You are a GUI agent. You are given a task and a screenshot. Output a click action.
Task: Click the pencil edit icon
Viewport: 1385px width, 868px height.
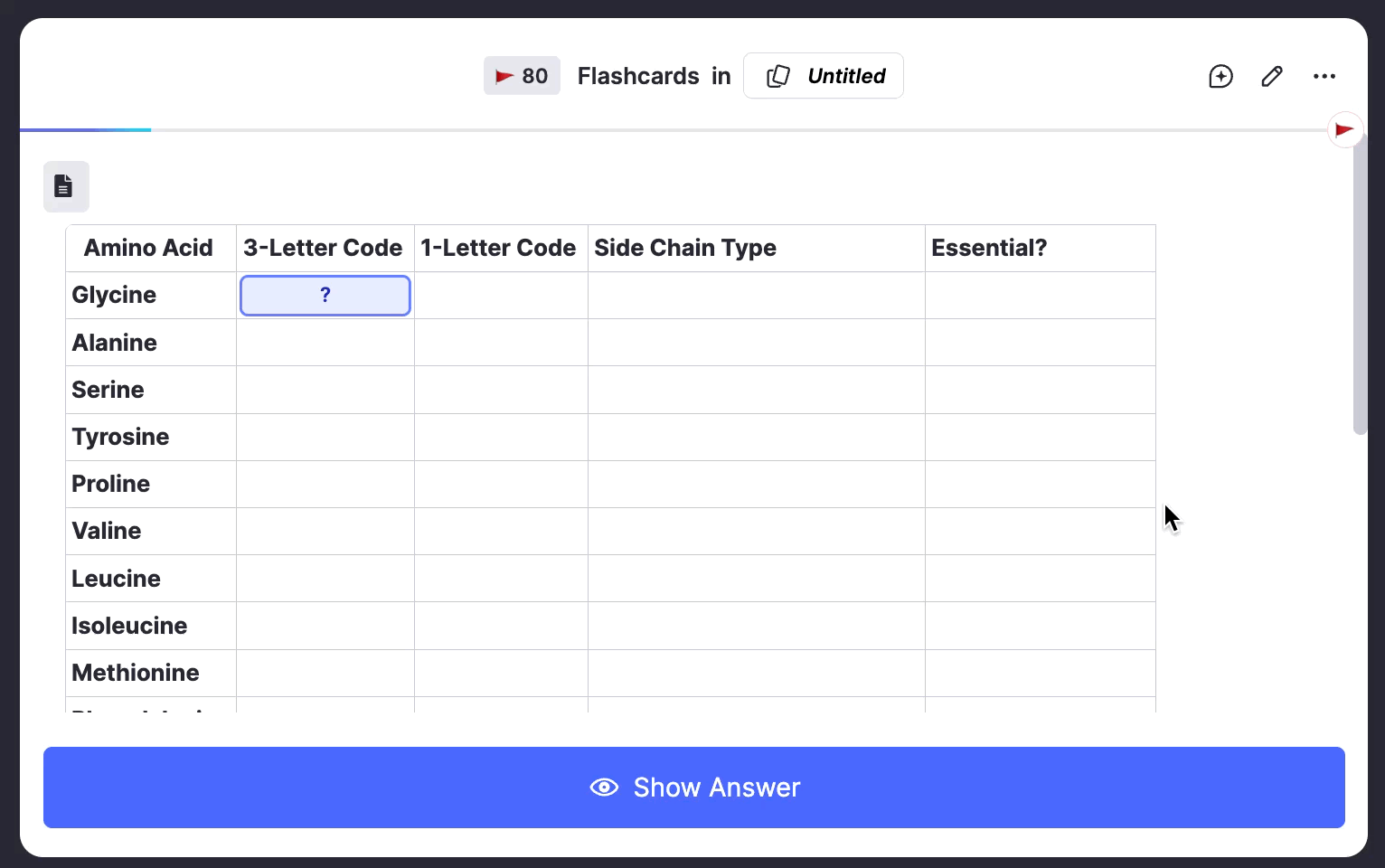pos(1272,76)
